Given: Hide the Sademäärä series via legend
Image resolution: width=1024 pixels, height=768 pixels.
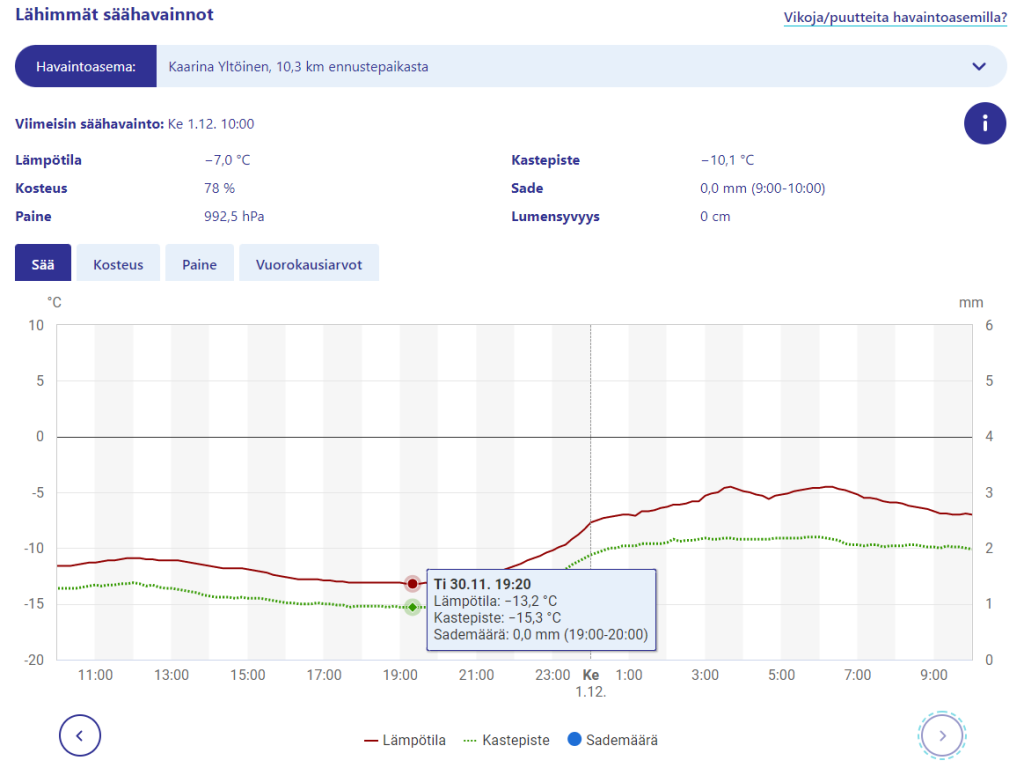Looking at the screenshot, I should coord(612,740).
